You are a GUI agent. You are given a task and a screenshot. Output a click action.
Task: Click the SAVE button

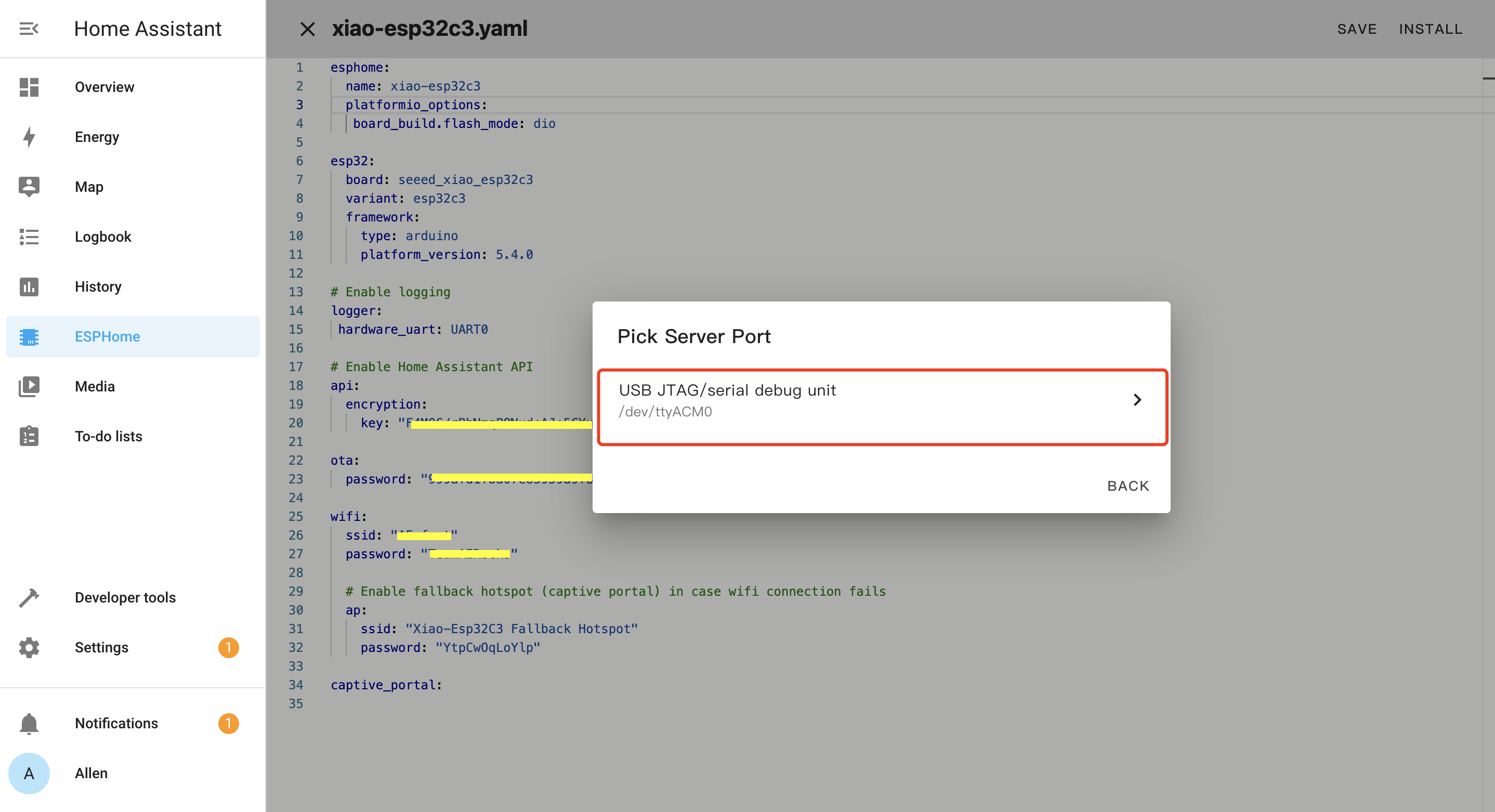[1357, 29]
